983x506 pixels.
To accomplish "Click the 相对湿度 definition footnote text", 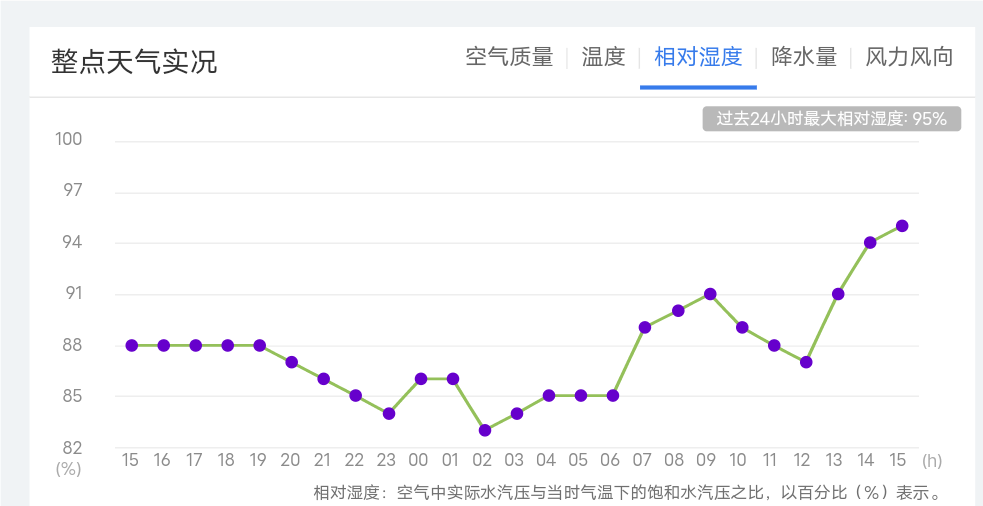I will (x=627, y=492).
